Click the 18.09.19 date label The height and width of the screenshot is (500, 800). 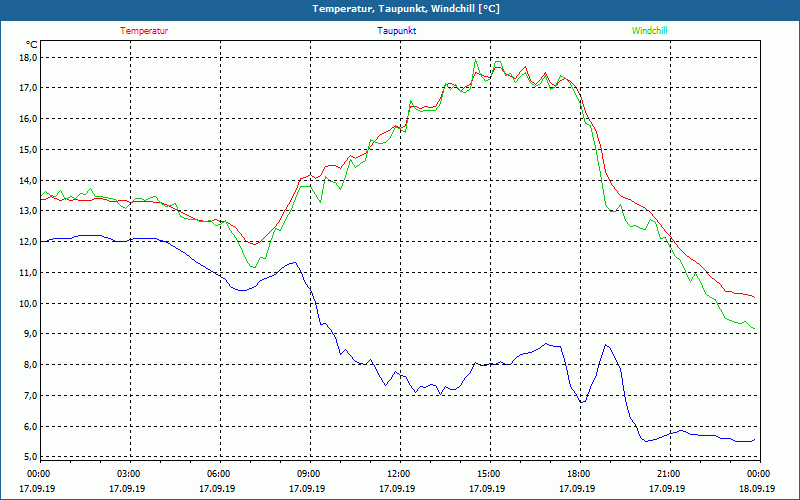[x=757, y=488]
